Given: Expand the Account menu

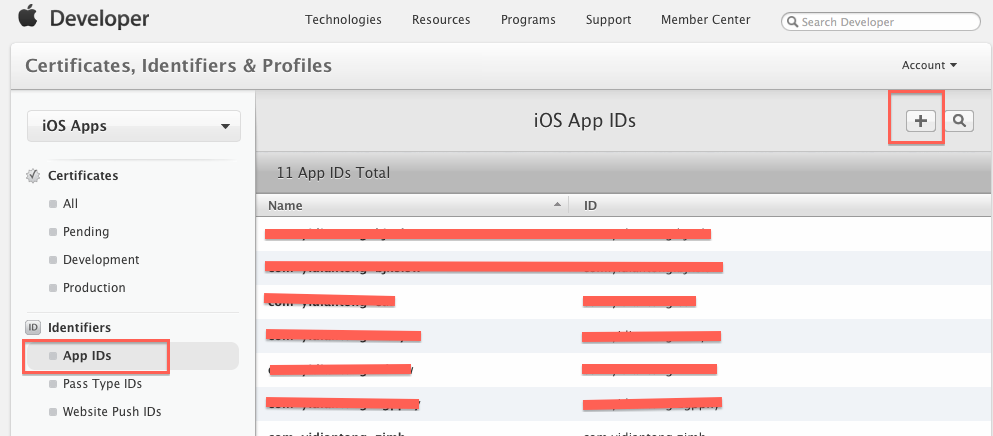Looking at the screenshot, I should coord(929,65).
